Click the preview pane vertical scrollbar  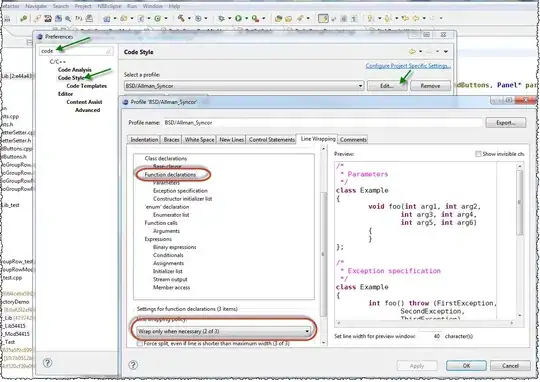[x=520, y=240]
